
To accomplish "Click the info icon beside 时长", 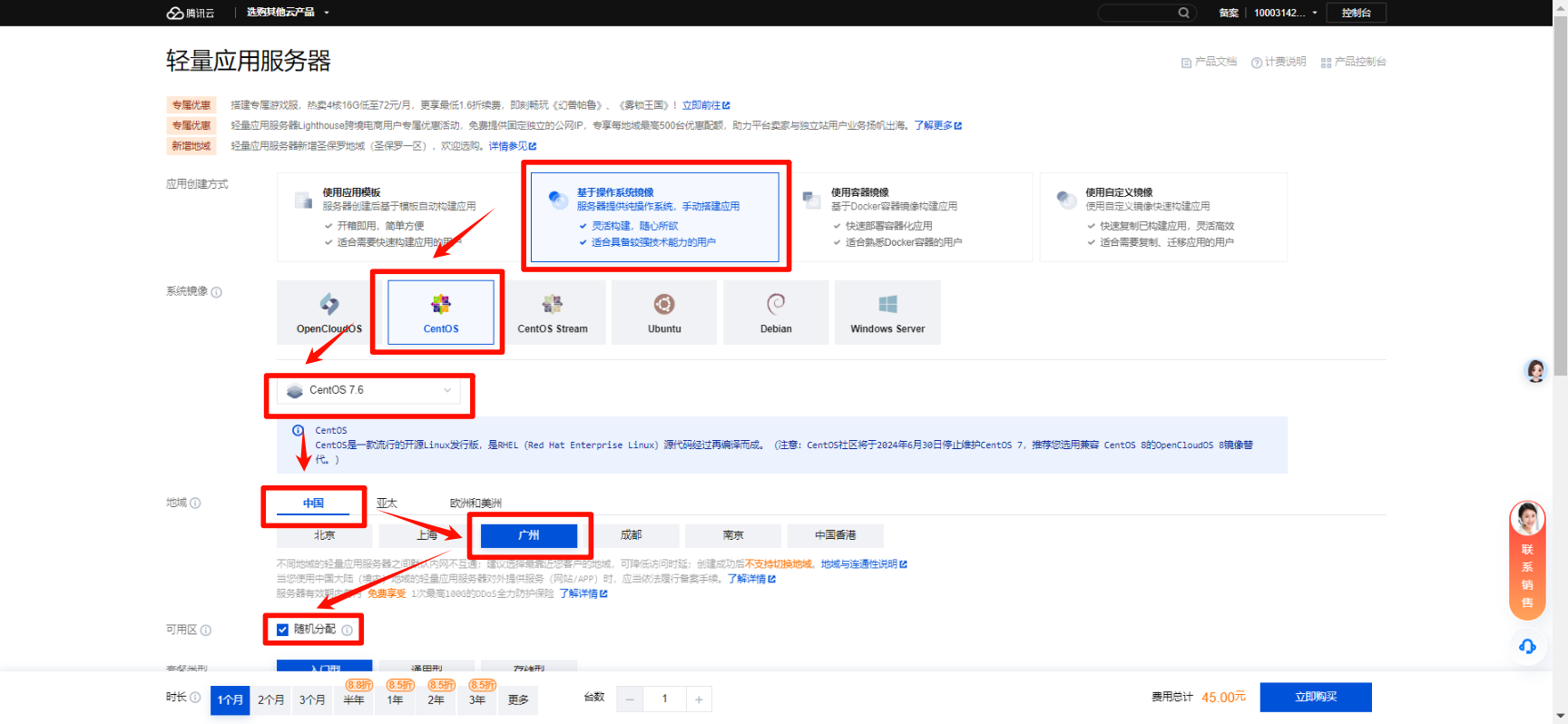I will coord(195,698).
